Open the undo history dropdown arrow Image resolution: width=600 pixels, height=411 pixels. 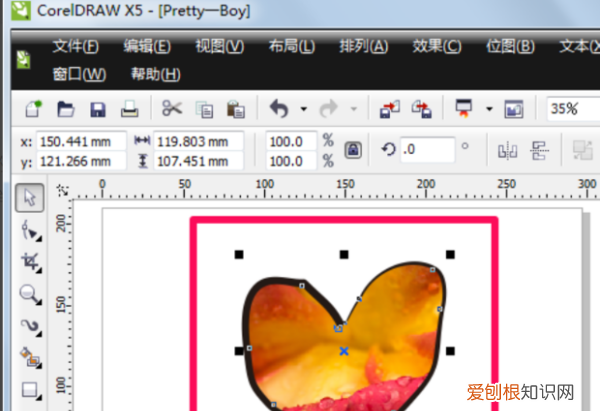pos(301,108)
